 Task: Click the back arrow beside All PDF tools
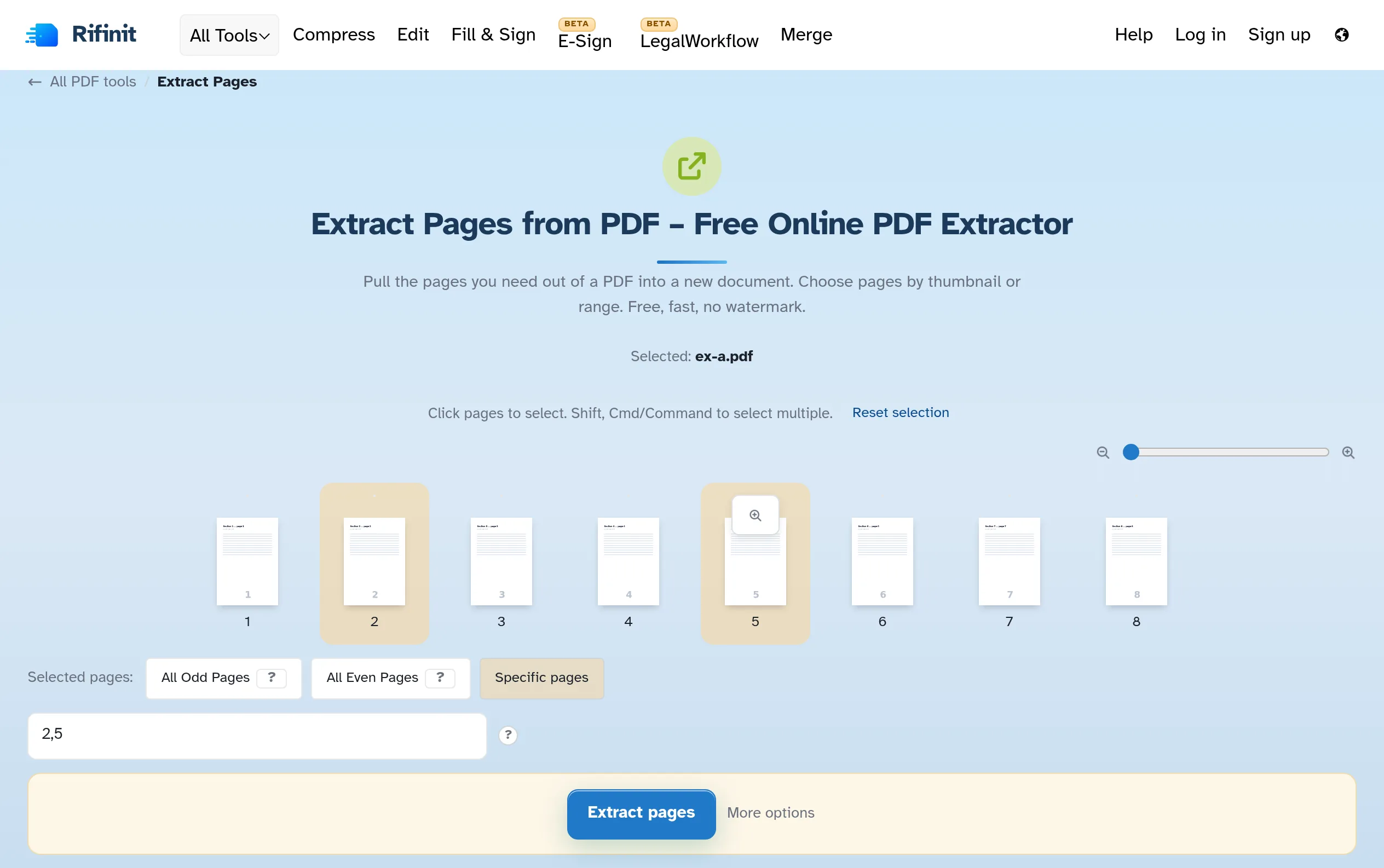[34, 82]
